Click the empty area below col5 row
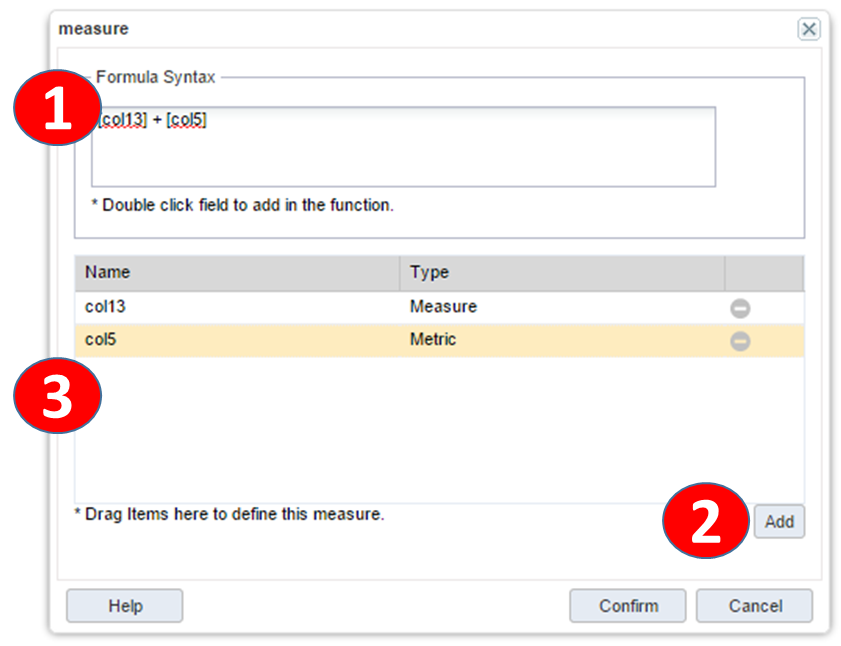 439,429
